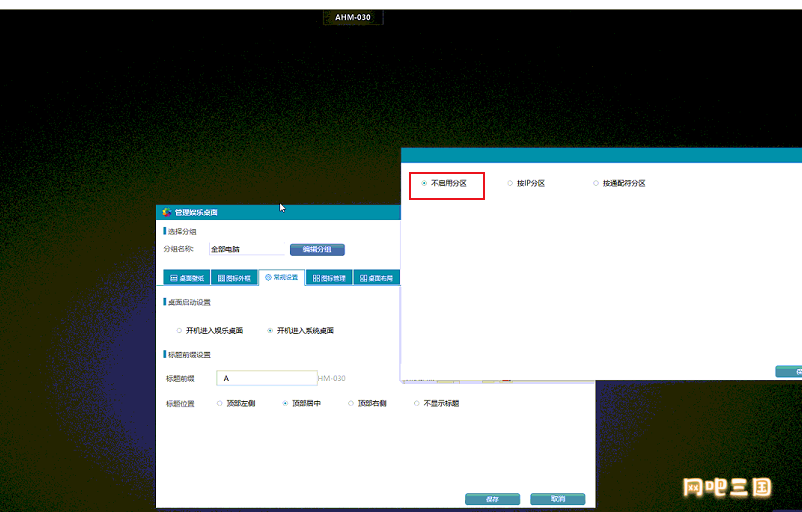This screenshot has height=512, width=802.
Task: Select the 按通配符分区 radio option
Action: 596,184
